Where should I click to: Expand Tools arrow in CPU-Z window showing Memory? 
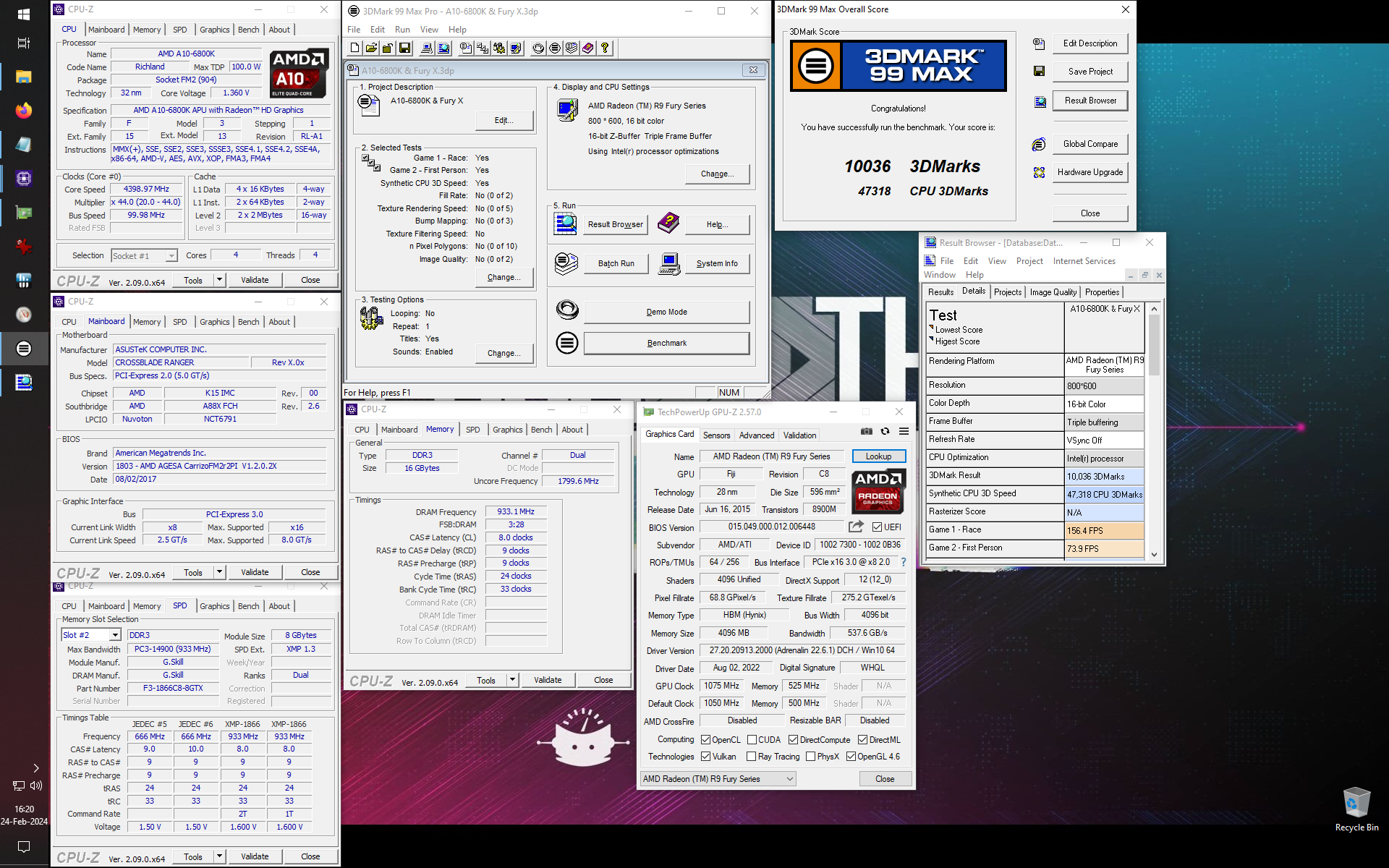tap(512, 680)
